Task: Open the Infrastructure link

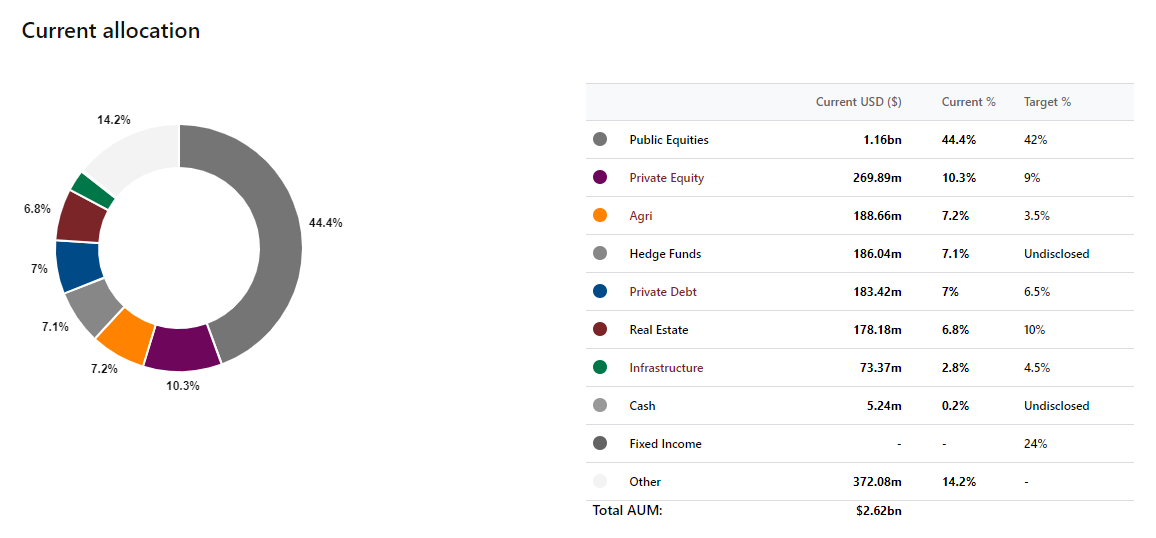Action: (666, 368)
